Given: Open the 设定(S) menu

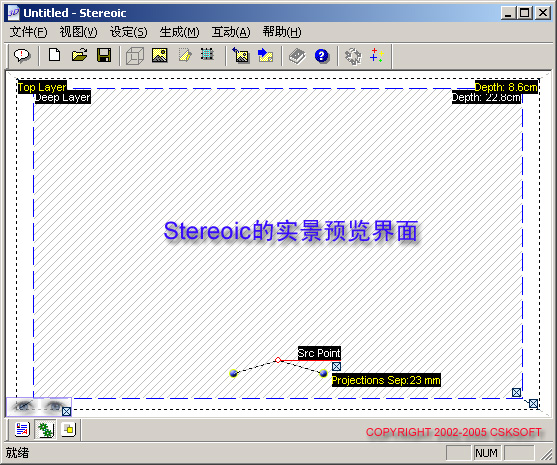Looking at the screenshot, I should click(128, 32).
